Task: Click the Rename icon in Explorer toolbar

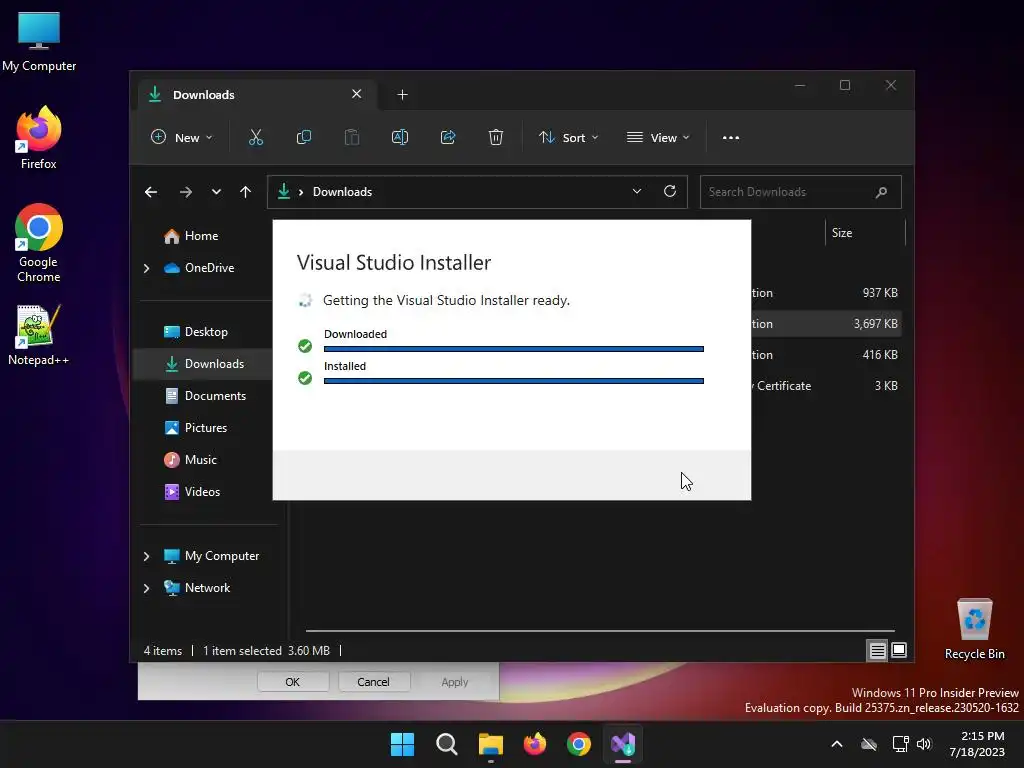Action: click(400, 138)
